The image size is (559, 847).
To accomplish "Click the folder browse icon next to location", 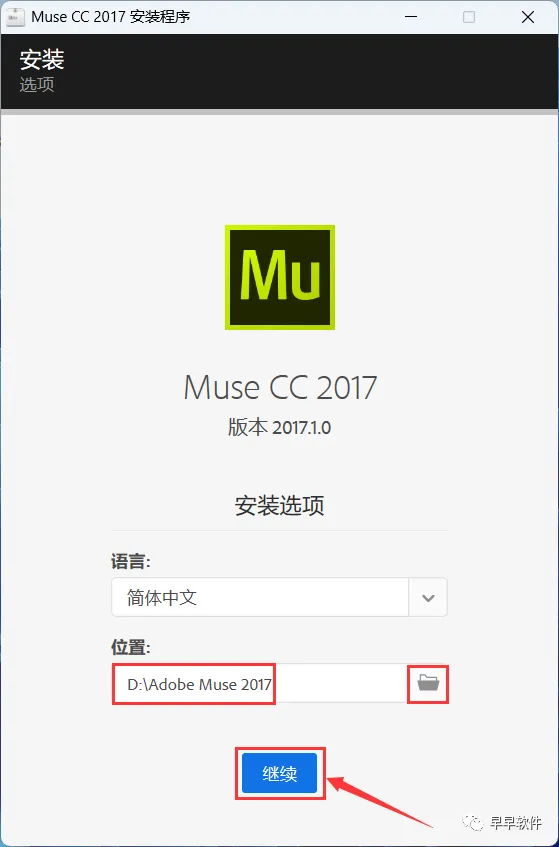I will click(428, 683).
